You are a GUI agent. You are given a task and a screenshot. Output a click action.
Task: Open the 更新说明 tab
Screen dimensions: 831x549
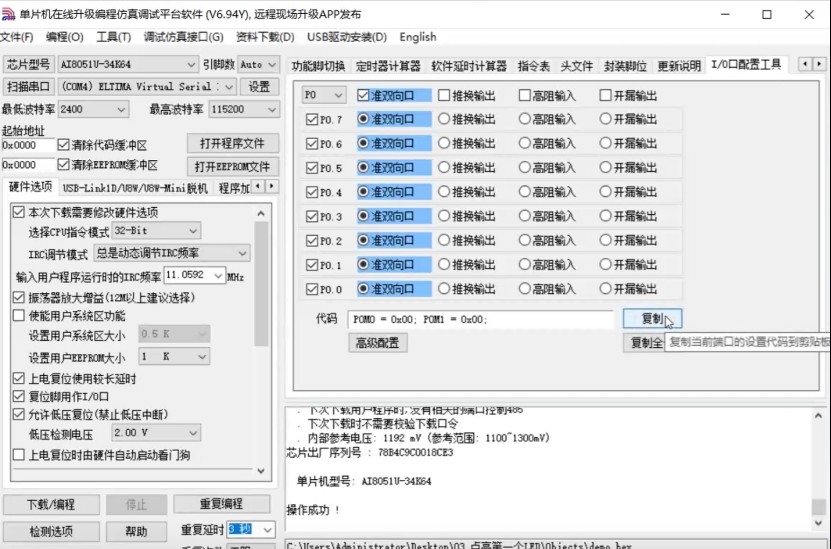(679, 66)
